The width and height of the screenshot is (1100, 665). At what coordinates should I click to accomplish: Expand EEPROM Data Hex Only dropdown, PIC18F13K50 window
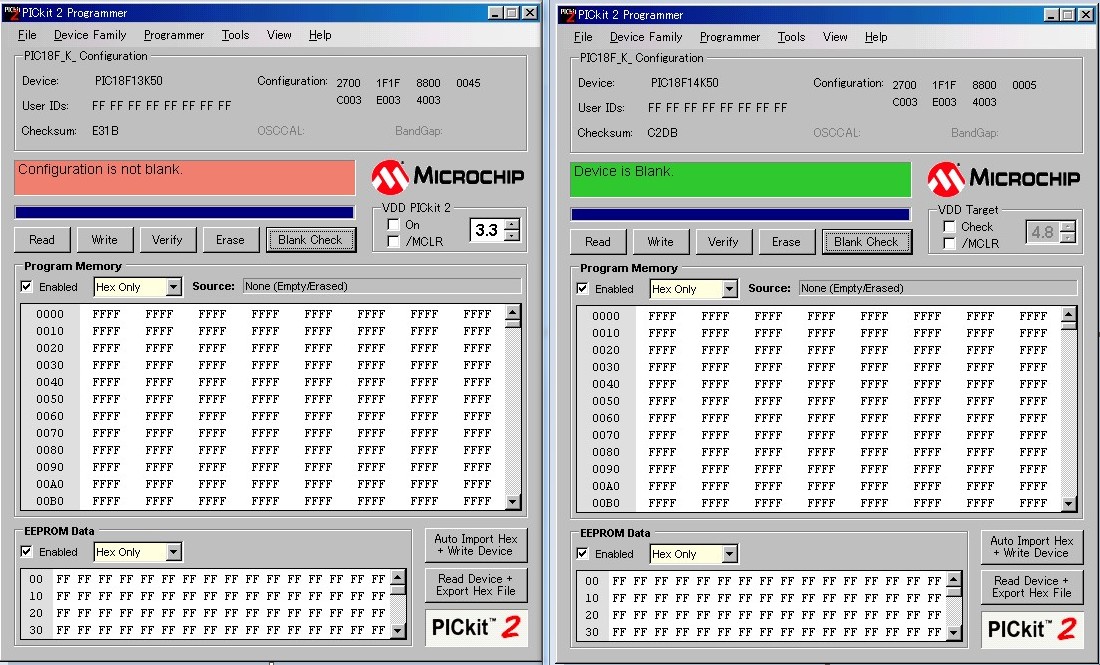(x=173, y=552)
